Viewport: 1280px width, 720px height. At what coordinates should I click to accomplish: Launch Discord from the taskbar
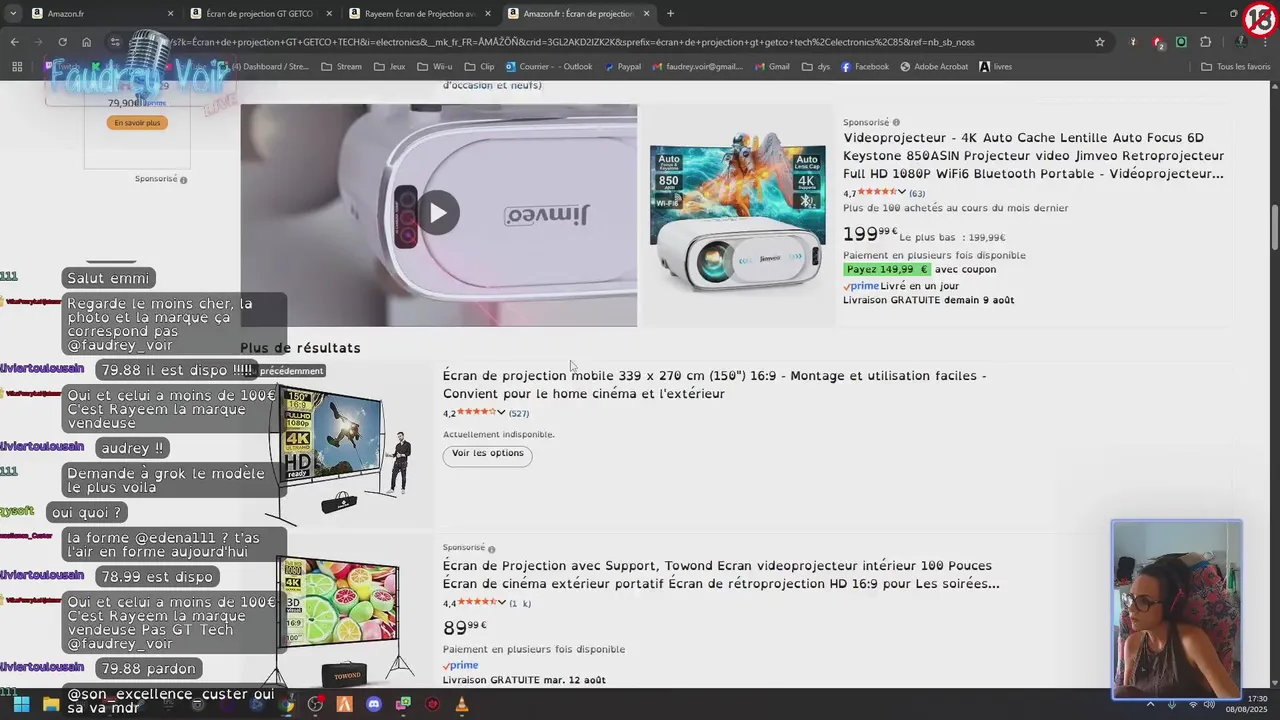374,704
